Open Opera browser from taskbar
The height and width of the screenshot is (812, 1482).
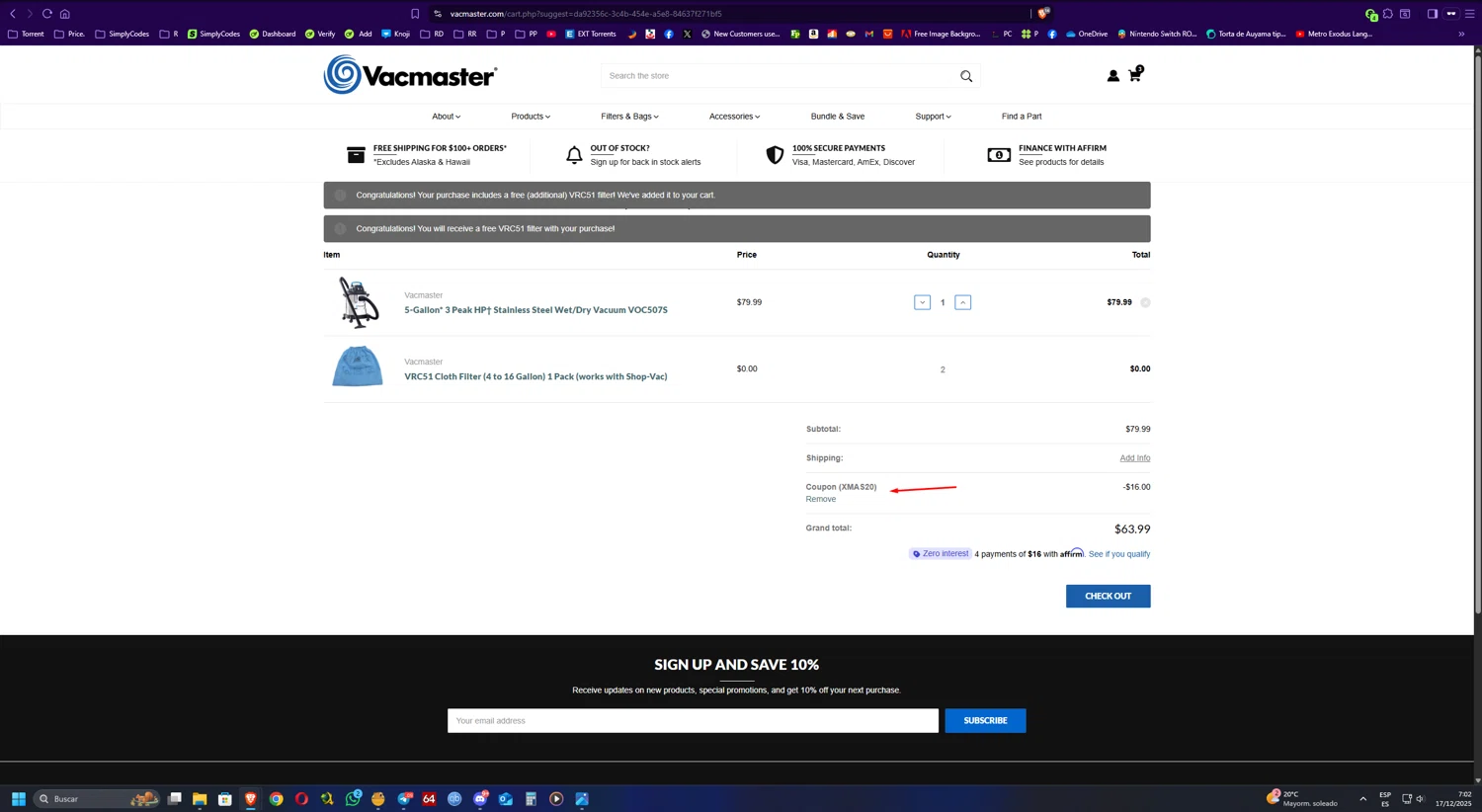pyautogui.click(x=301, y=798)
